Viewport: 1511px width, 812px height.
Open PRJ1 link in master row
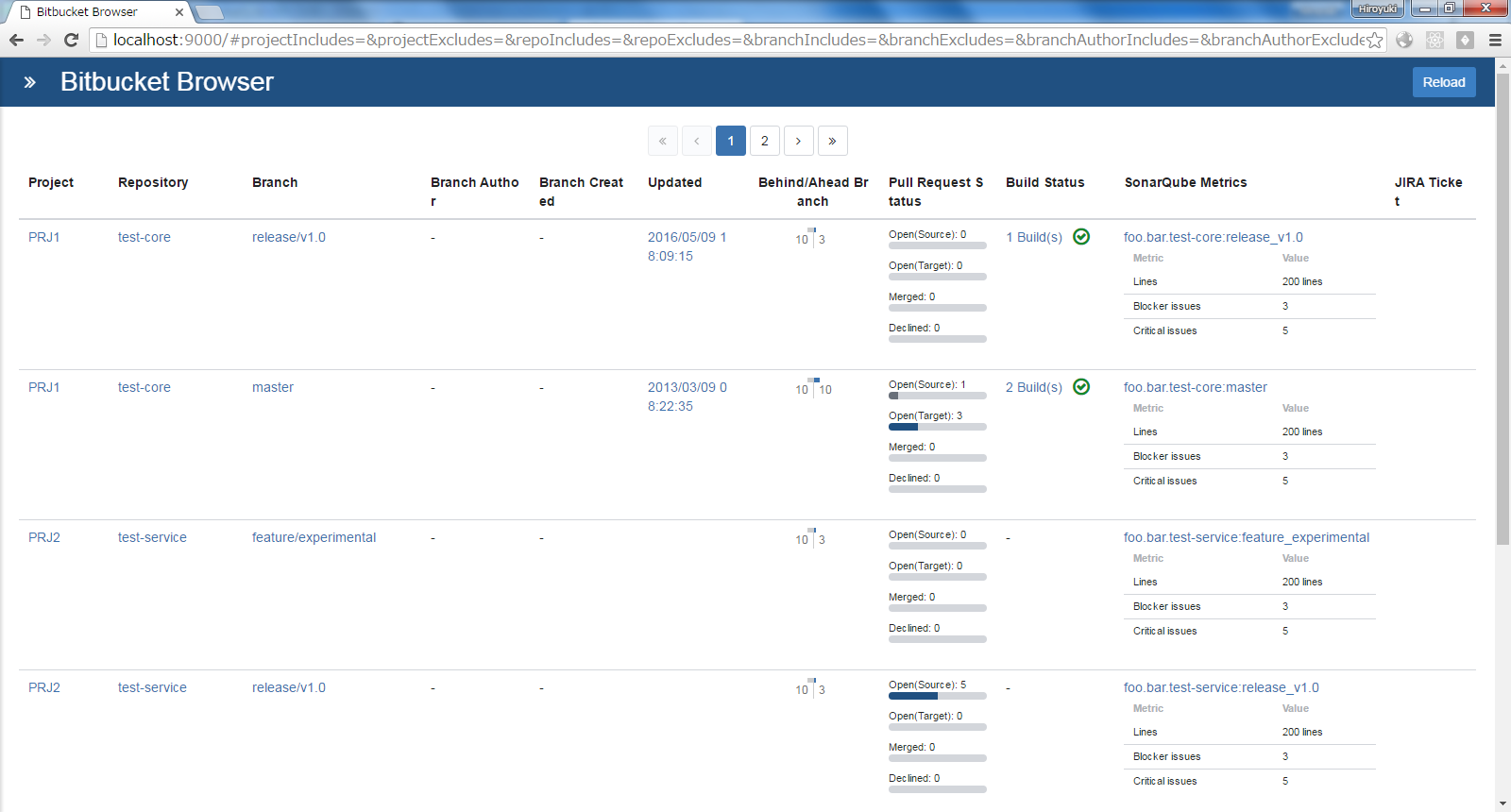tap(44, 387)
